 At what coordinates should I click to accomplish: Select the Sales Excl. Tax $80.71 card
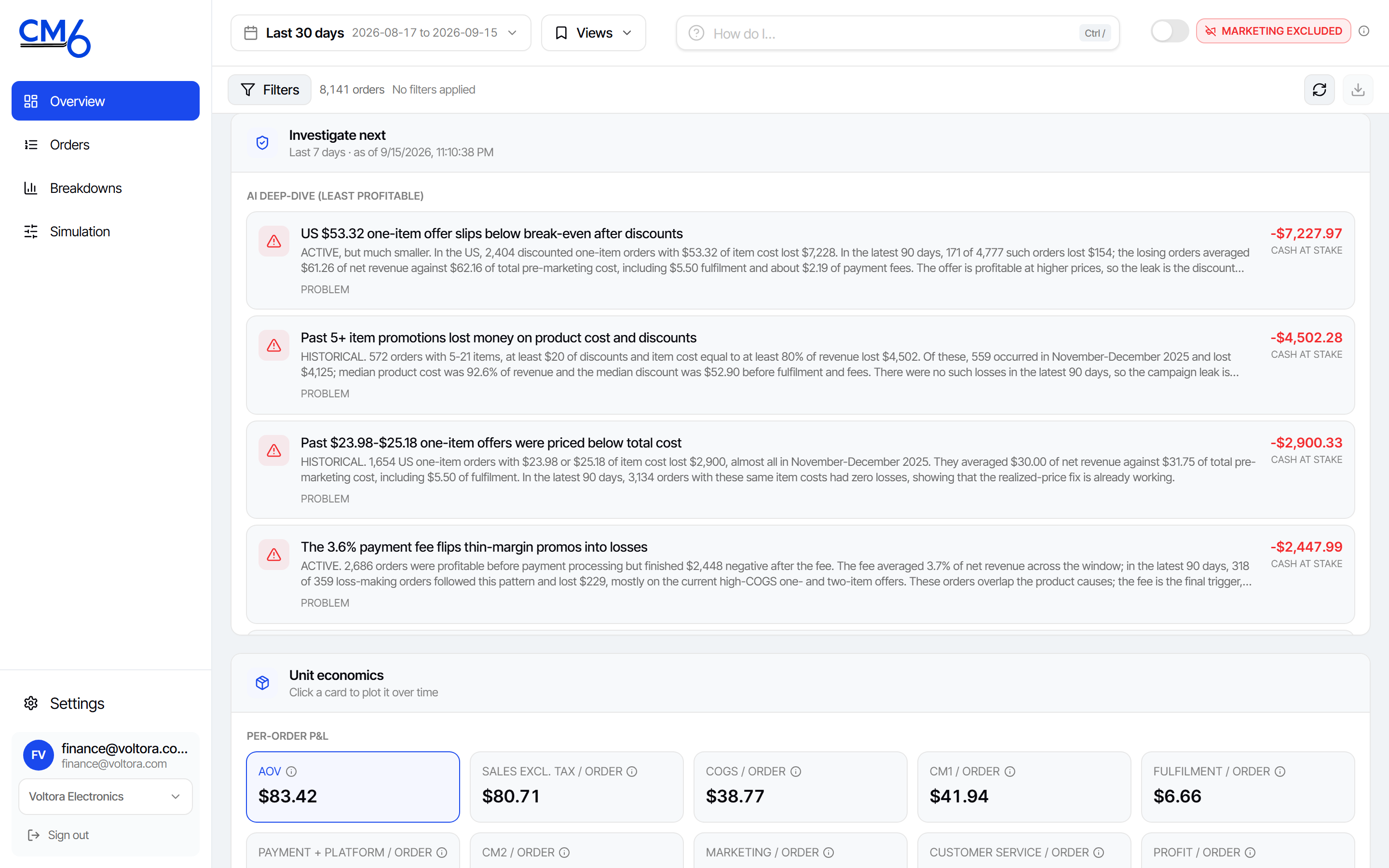coord(576,787)
